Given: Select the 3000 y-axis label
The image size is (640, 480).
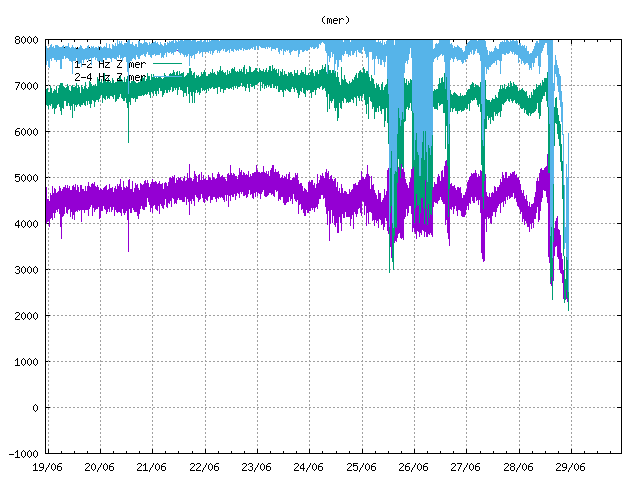Looking at the screenshot, I should 26,270.
